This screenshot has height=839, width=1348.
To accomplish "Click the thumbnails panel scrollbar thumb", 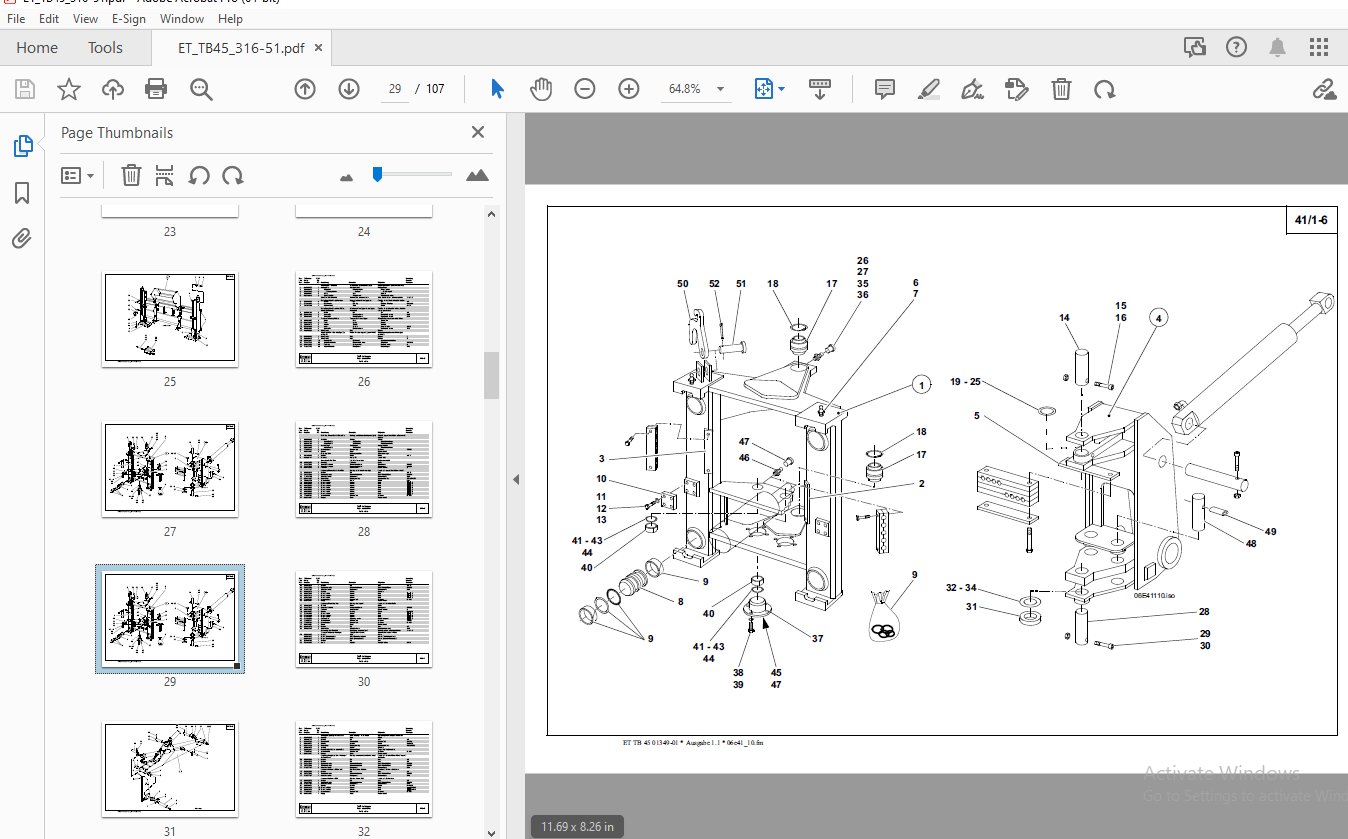I will (x=491, y=375).
